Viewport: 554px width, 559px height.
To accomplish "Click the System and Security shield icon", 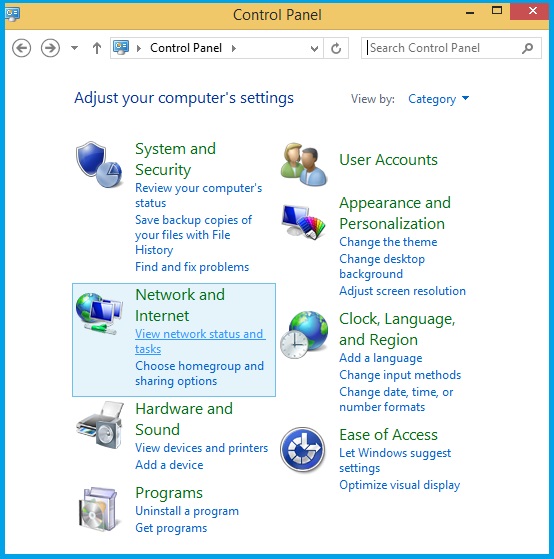I will click(99, 164).
